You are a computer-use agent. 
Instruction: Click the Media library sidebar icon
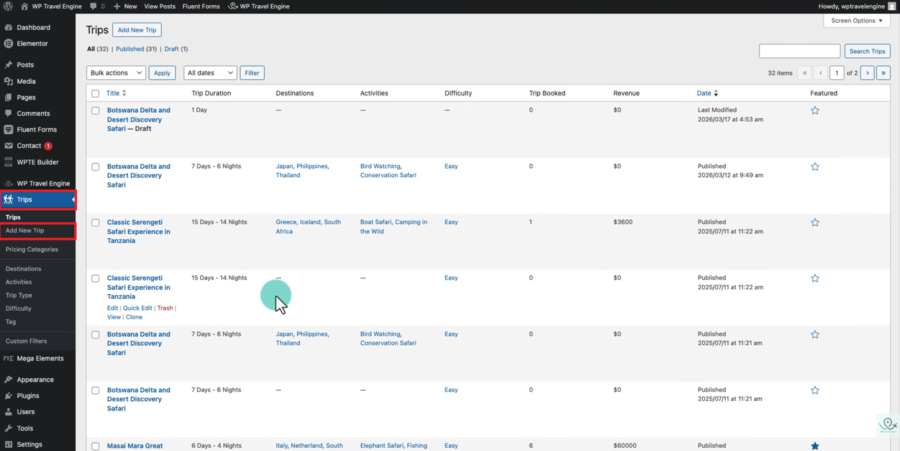pos(8,81)
